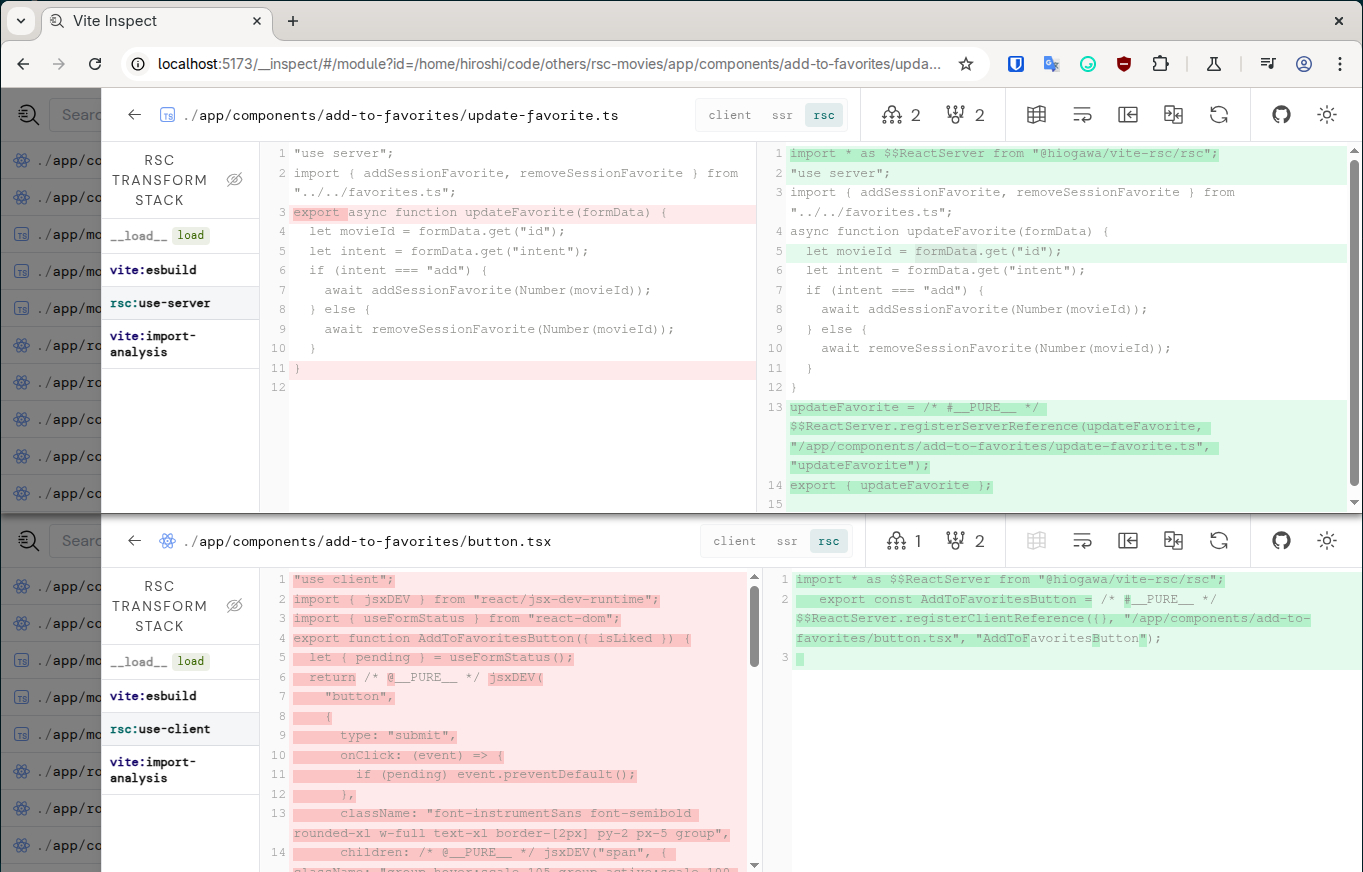Open Chrome three-dot menu

pos(1340,64)
